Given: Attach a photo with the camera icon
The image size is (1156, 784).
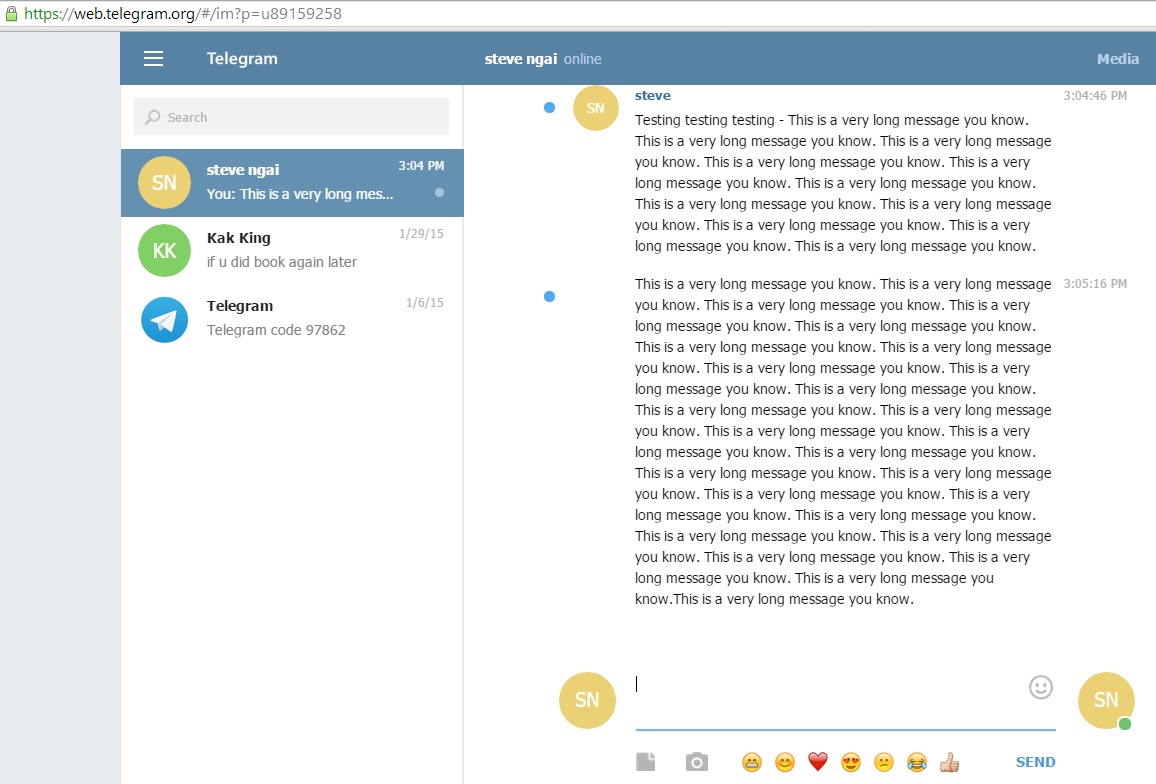Looking at the screenshot, I should tap(696, 762).
